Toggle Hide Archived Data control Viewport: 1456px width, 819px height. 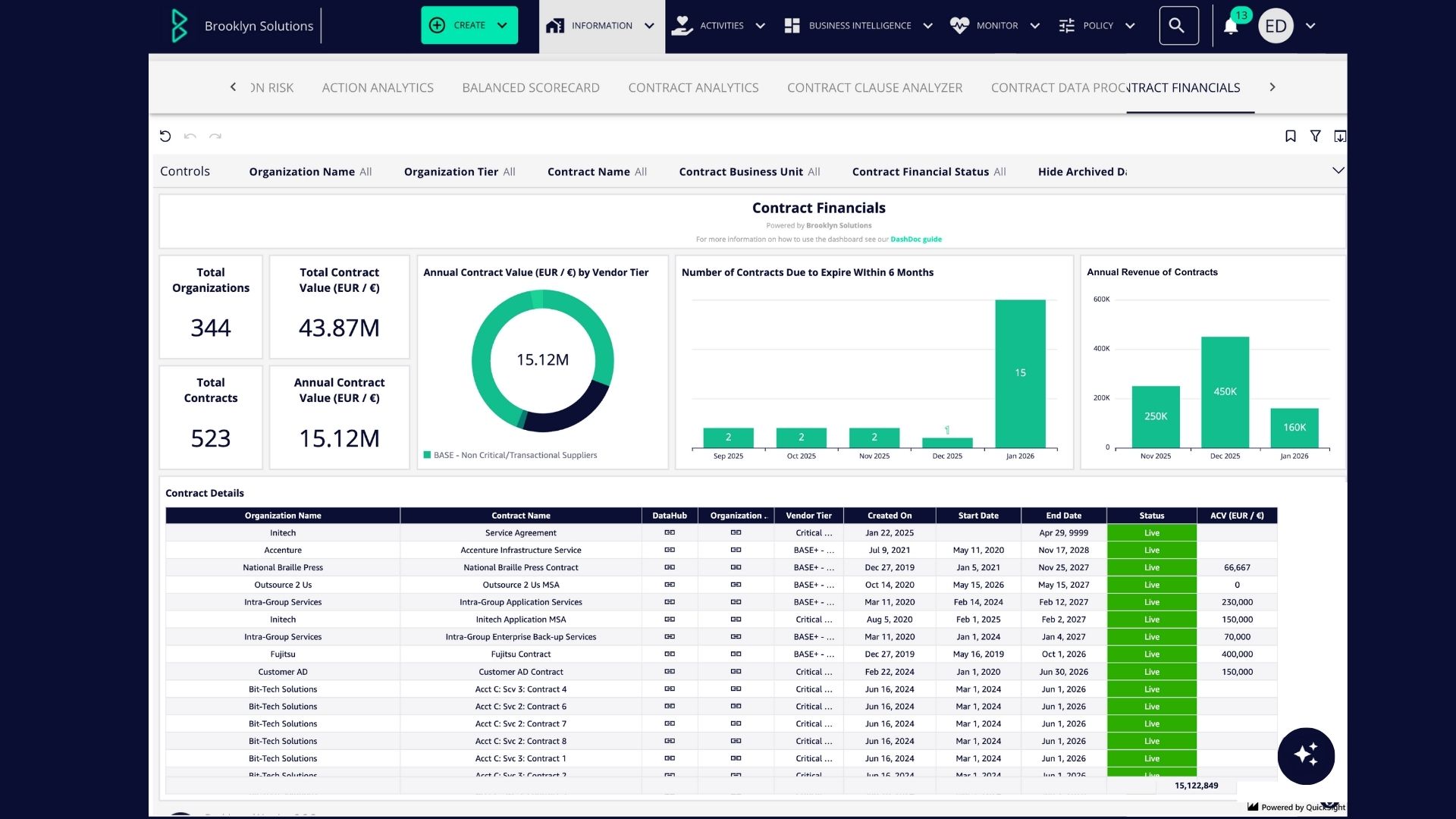pos(1082,171)
